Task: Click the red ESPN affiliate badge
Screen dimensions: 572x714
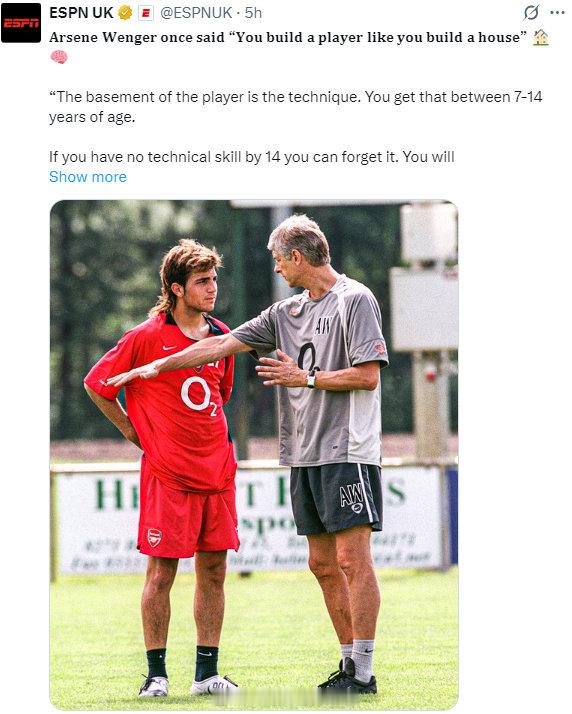Action: 146,13
